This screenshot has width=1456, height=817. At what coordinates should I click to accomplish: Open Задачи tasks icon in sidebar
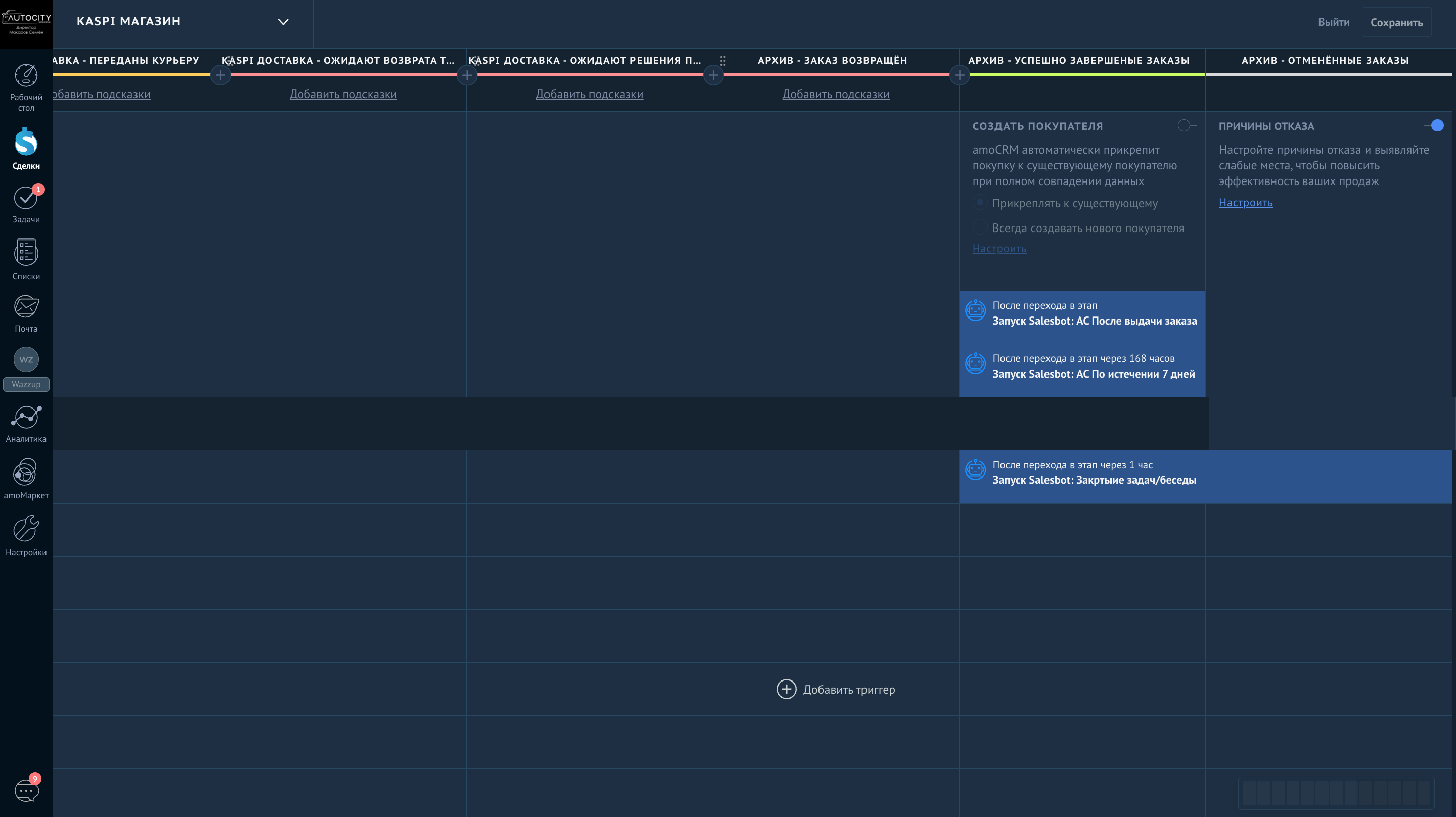coord(25,198)
